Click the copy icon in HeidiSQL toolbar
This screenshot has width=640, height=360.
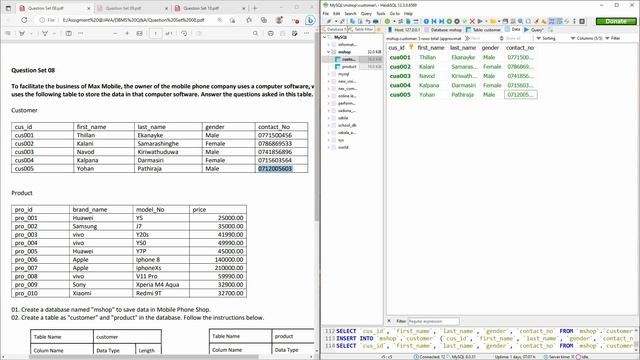(x=353, y=21)
